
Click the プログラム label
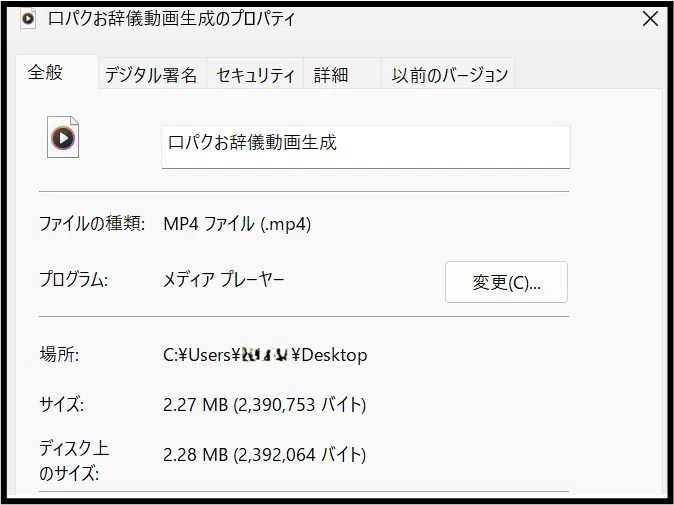(74, 279)
